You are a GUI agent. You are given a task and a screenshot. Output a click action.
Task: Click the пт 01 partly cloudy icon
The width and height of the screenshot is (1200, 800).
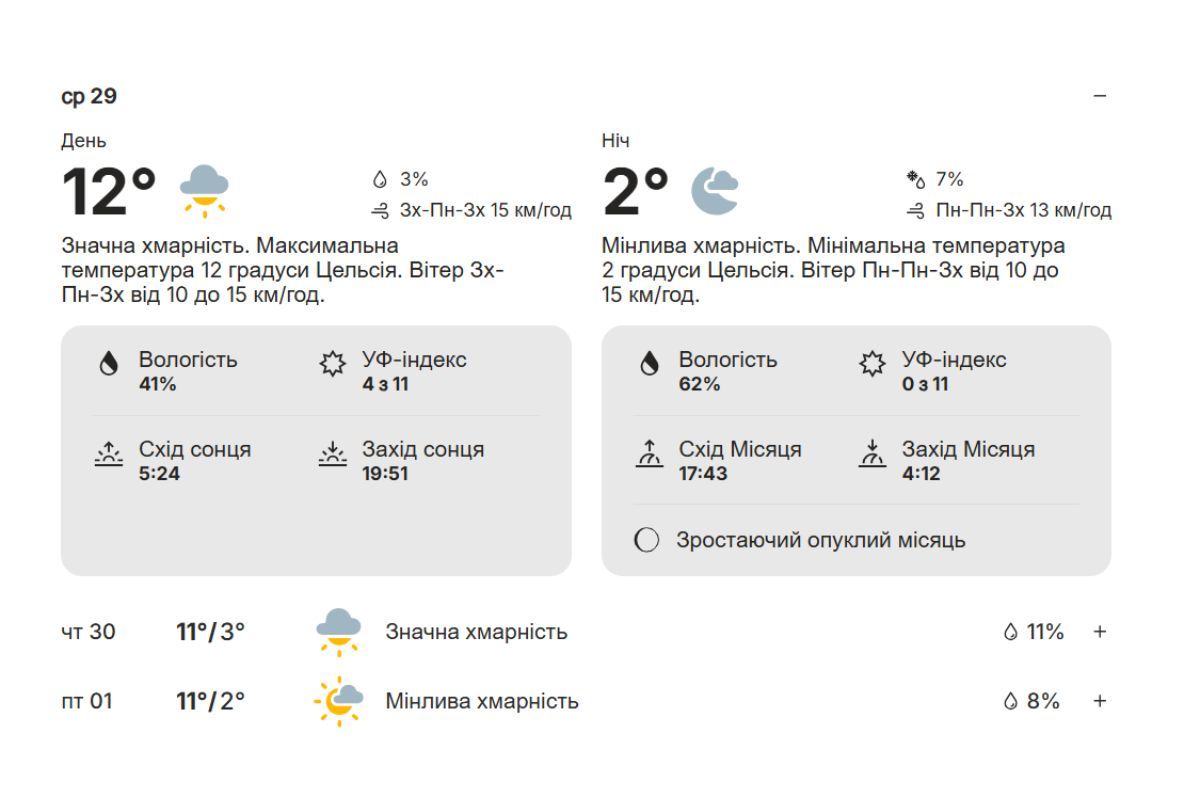[x=339, y=701]
